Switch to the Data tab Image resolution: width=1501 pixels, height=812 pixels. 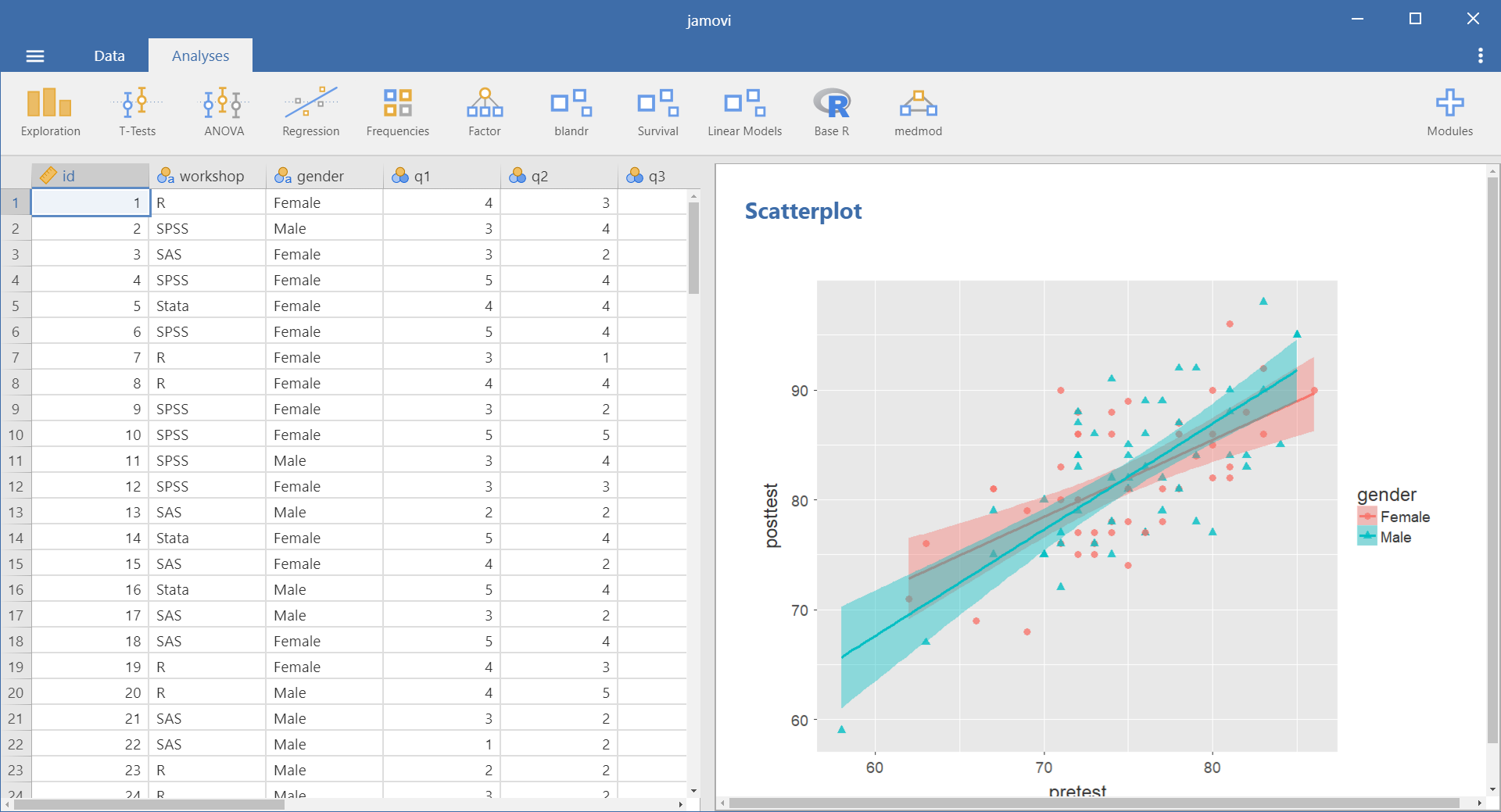tap(109, 55)
